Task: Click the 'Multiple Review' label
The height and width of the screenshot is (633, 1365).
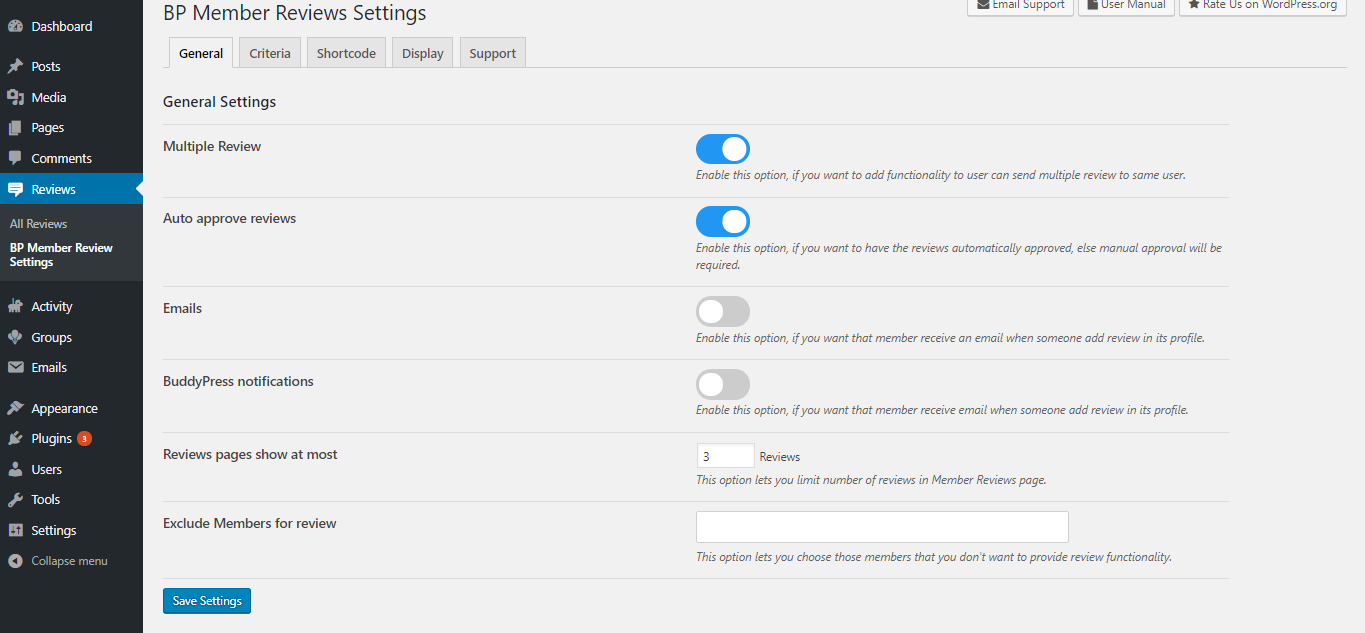Action: [212, 146]
